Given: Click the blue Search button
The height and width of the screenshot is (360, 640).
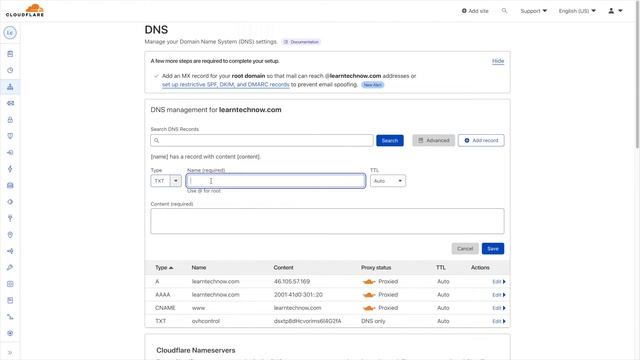Looking at the screenshot, I should coord(390,140).
